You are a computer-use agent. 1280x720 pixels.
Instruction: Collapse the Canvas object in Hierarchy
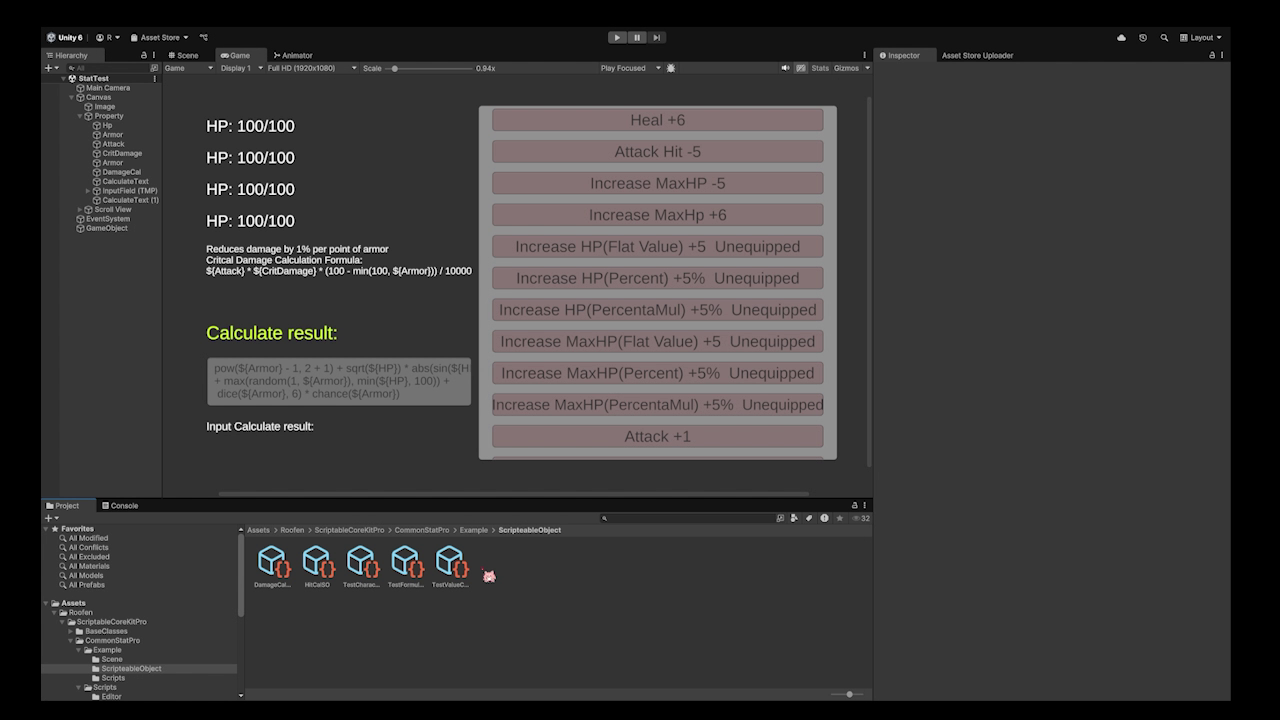[72, 97]
